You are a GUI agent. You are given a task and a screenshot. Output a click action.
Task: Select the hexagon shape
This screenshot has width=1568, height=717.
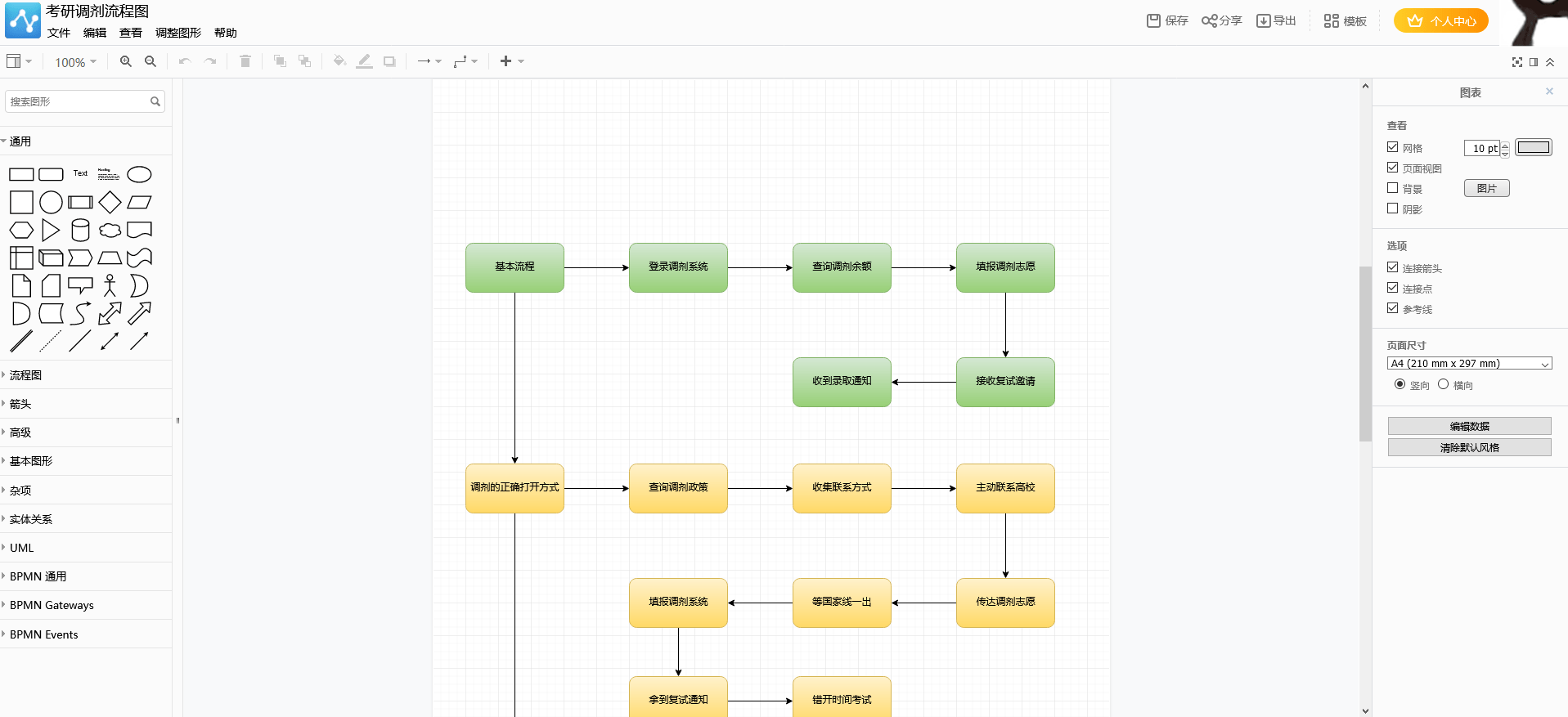[21, 231]
